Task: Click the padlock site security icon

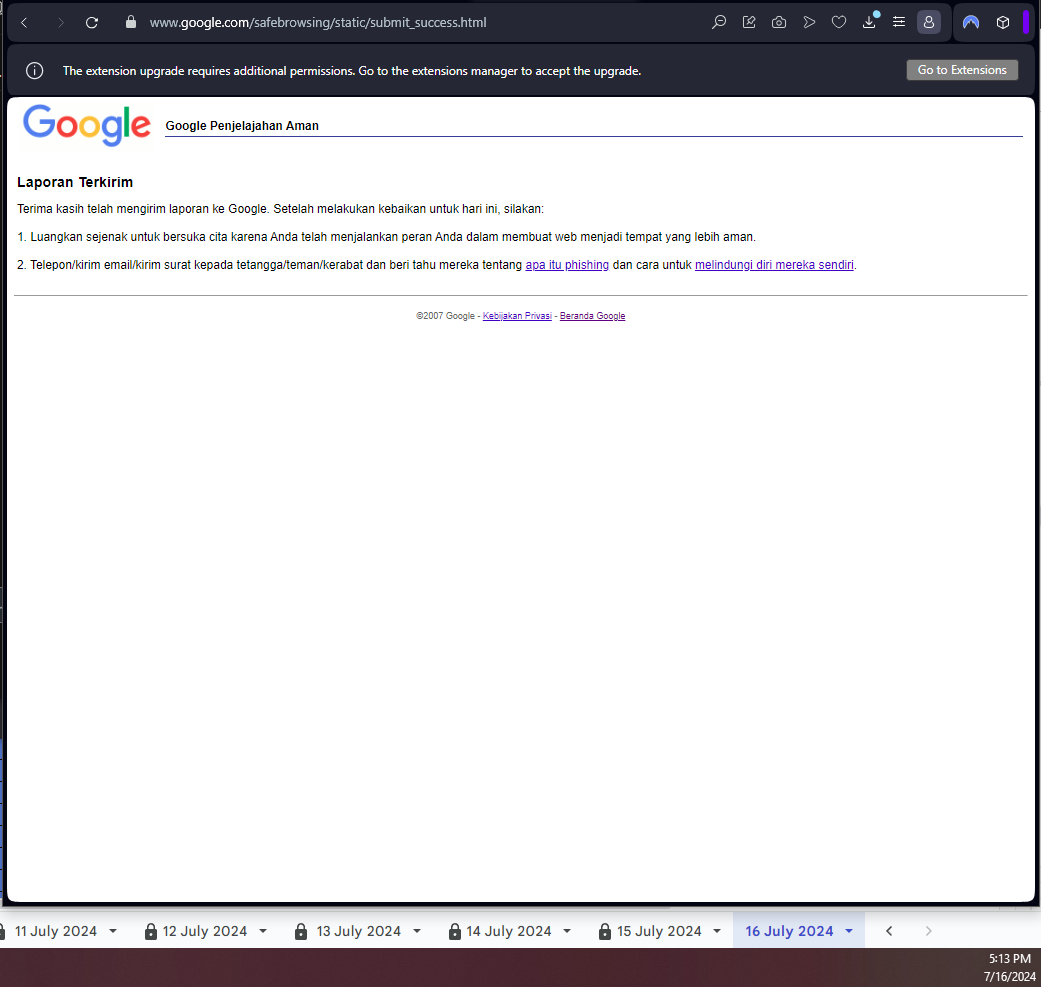Action: (131, 22)
